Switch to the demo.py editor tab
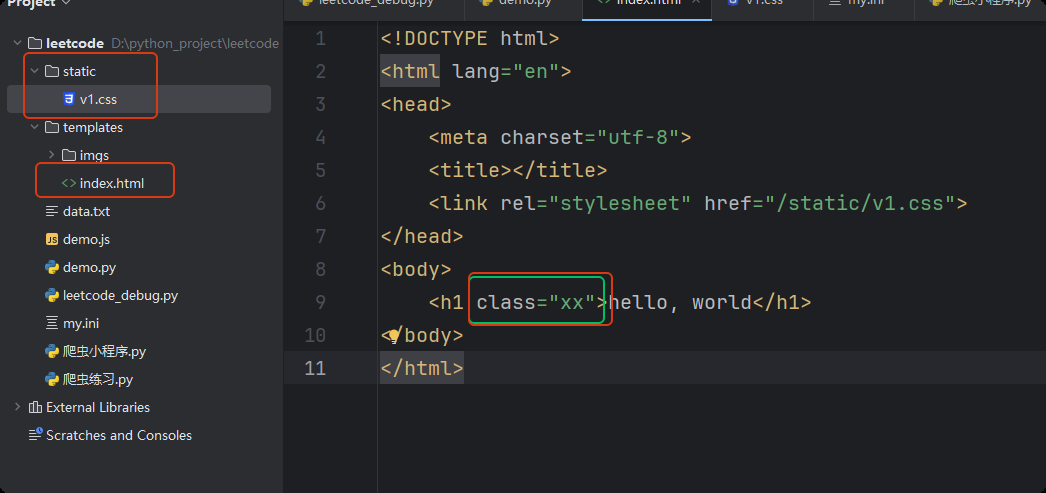1046x493 pixels. [x=524, y=3]
